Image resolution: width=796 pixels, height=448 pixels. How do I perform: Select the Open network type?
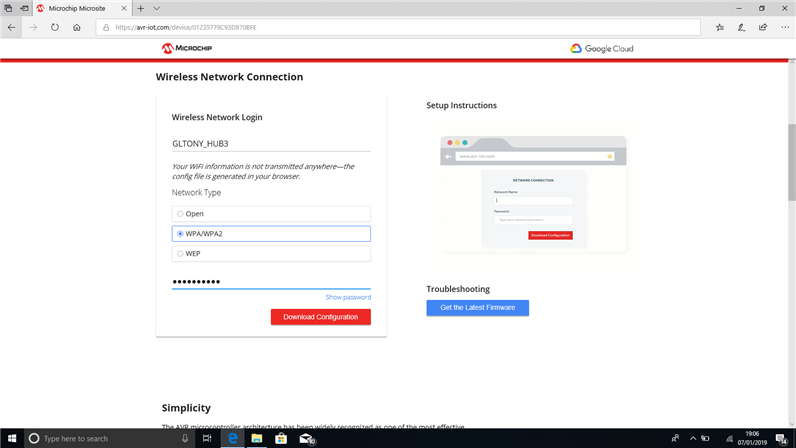(x=271, y=214)
